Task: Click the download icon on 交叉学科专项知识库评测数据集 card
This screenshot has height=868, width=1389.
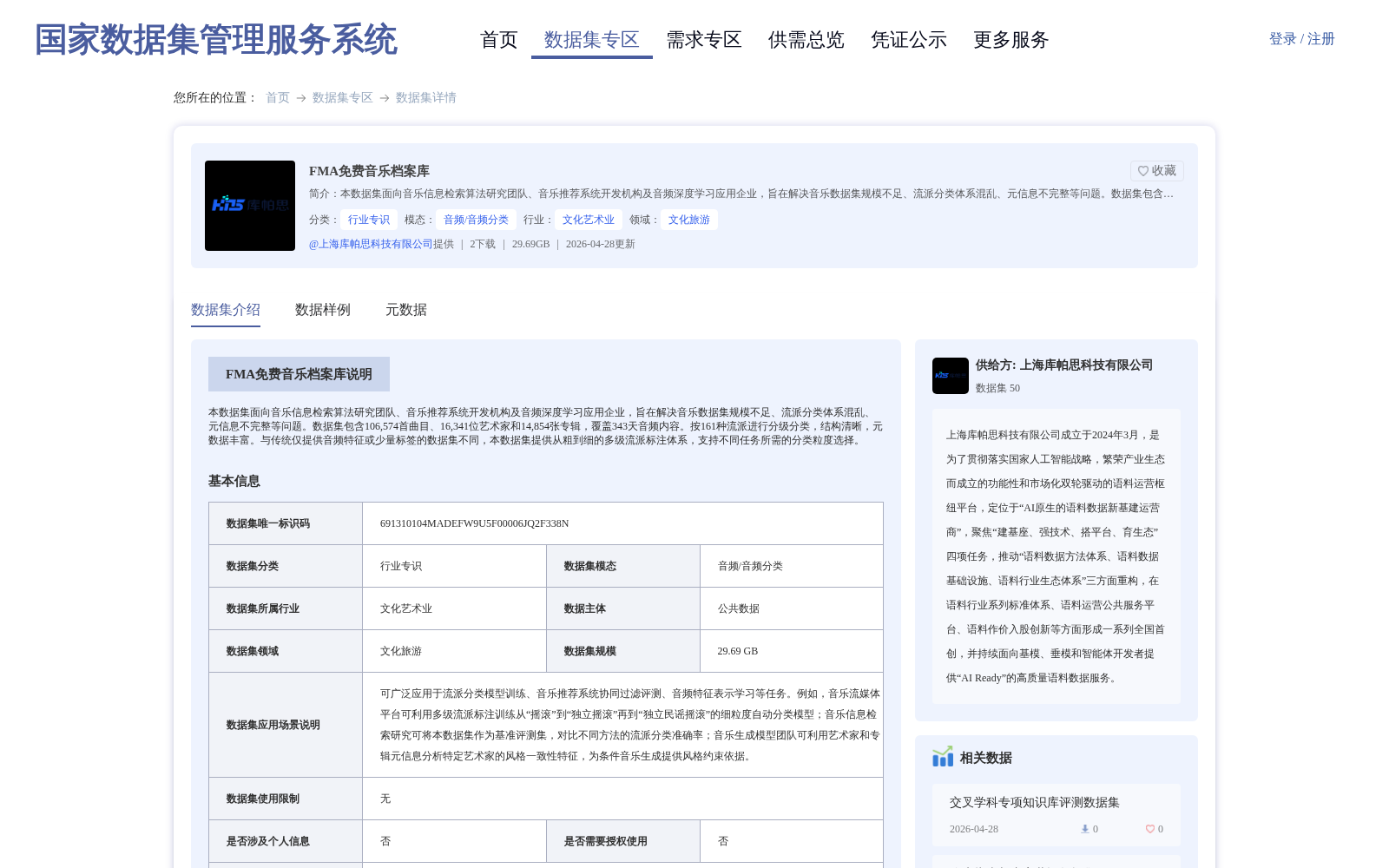Action: [1084, 829]
